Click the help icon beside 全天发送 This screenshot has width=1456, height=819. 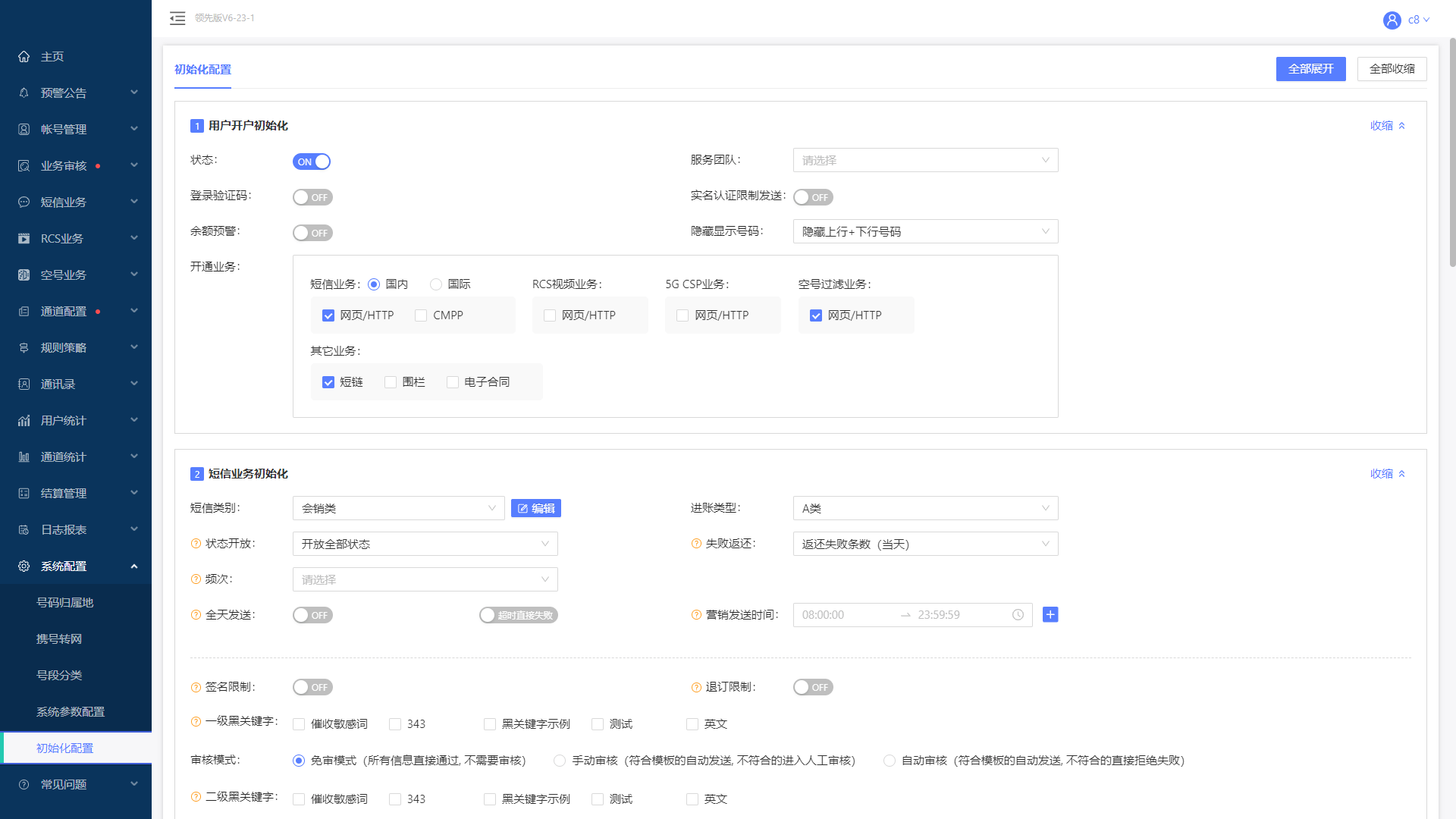coord(196,615)
